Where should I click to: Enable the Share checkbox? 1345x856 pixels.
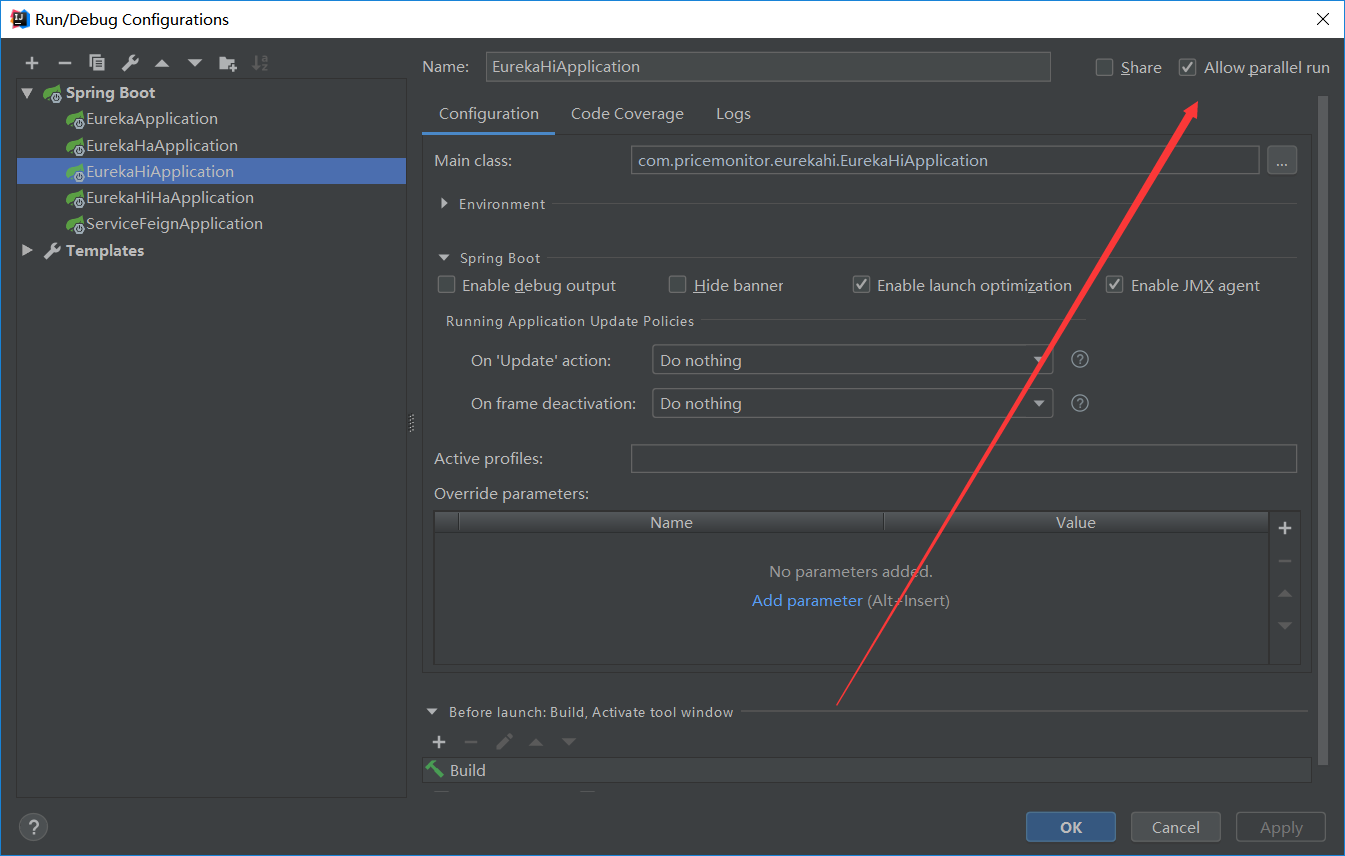[1104, 67]
